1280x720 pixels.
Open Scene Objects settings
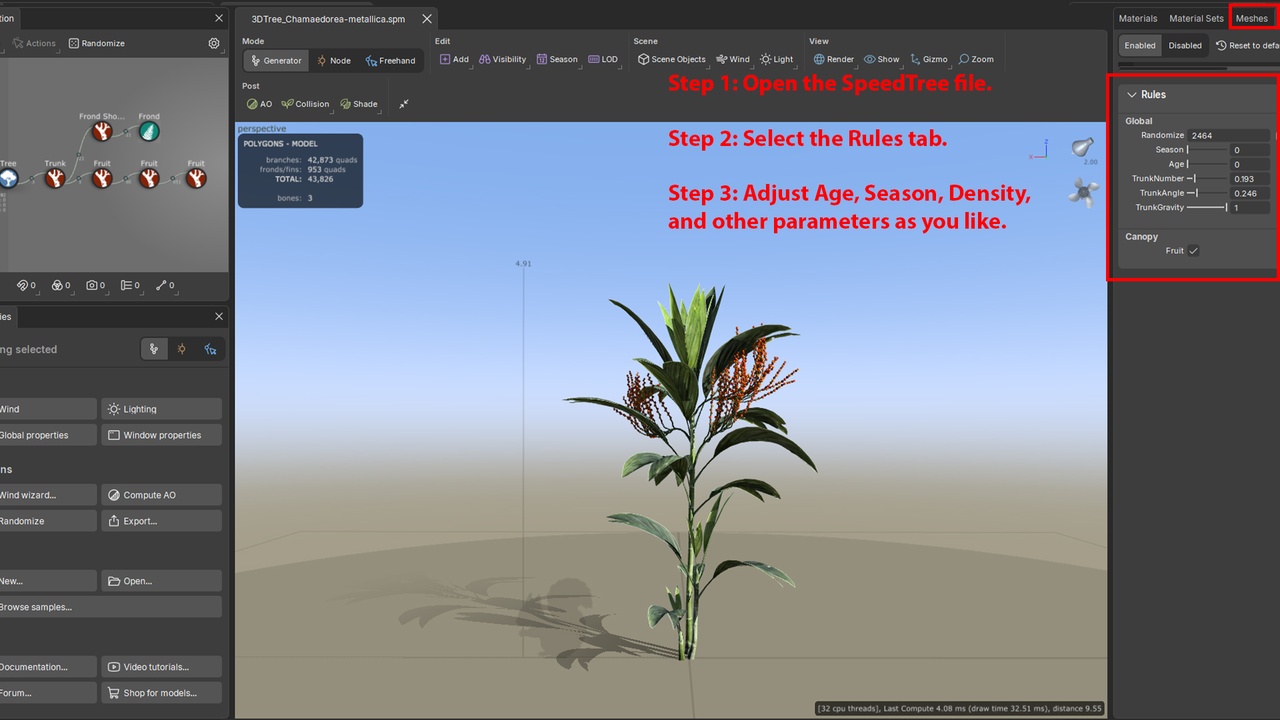click(671, 59)
